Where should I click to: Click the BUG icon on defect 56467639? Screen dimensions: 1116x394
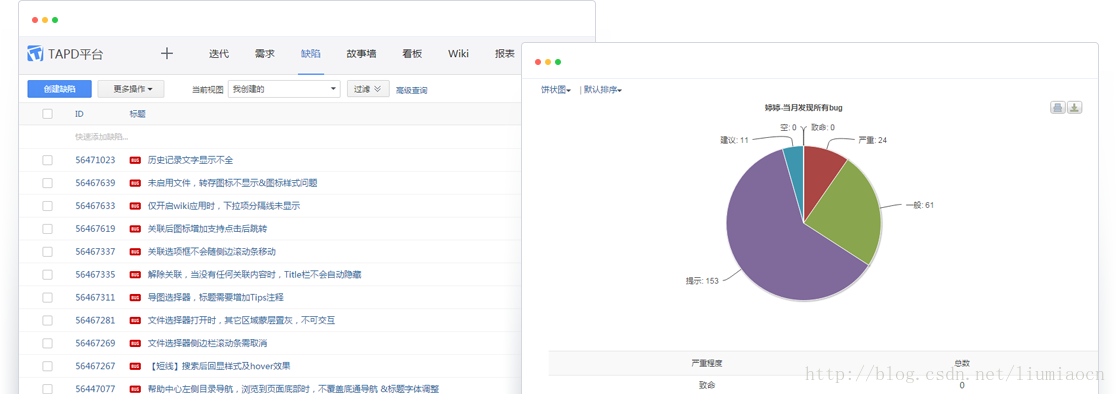click(135, 183)
